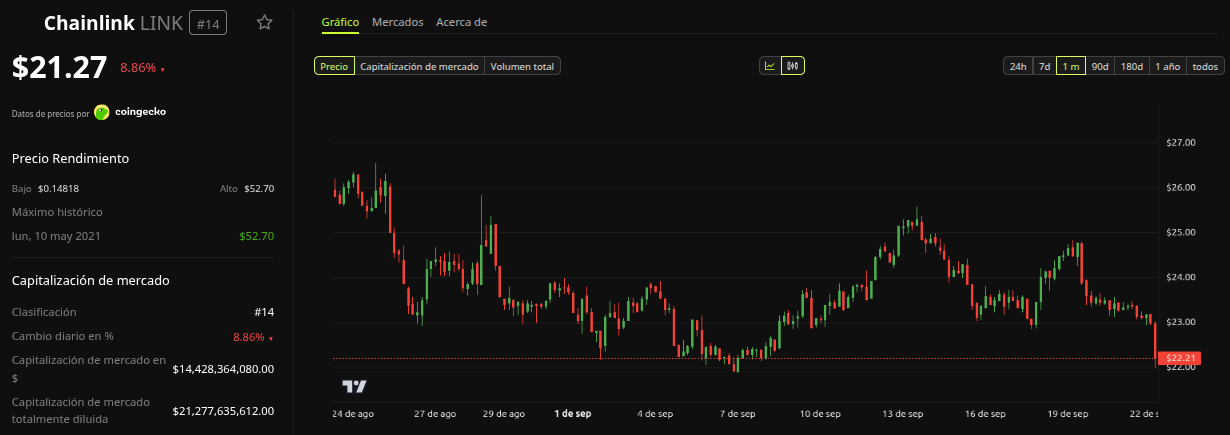Switch to candlestick chart view icon
Screen dimensions: 1230x435
(793, 66)
